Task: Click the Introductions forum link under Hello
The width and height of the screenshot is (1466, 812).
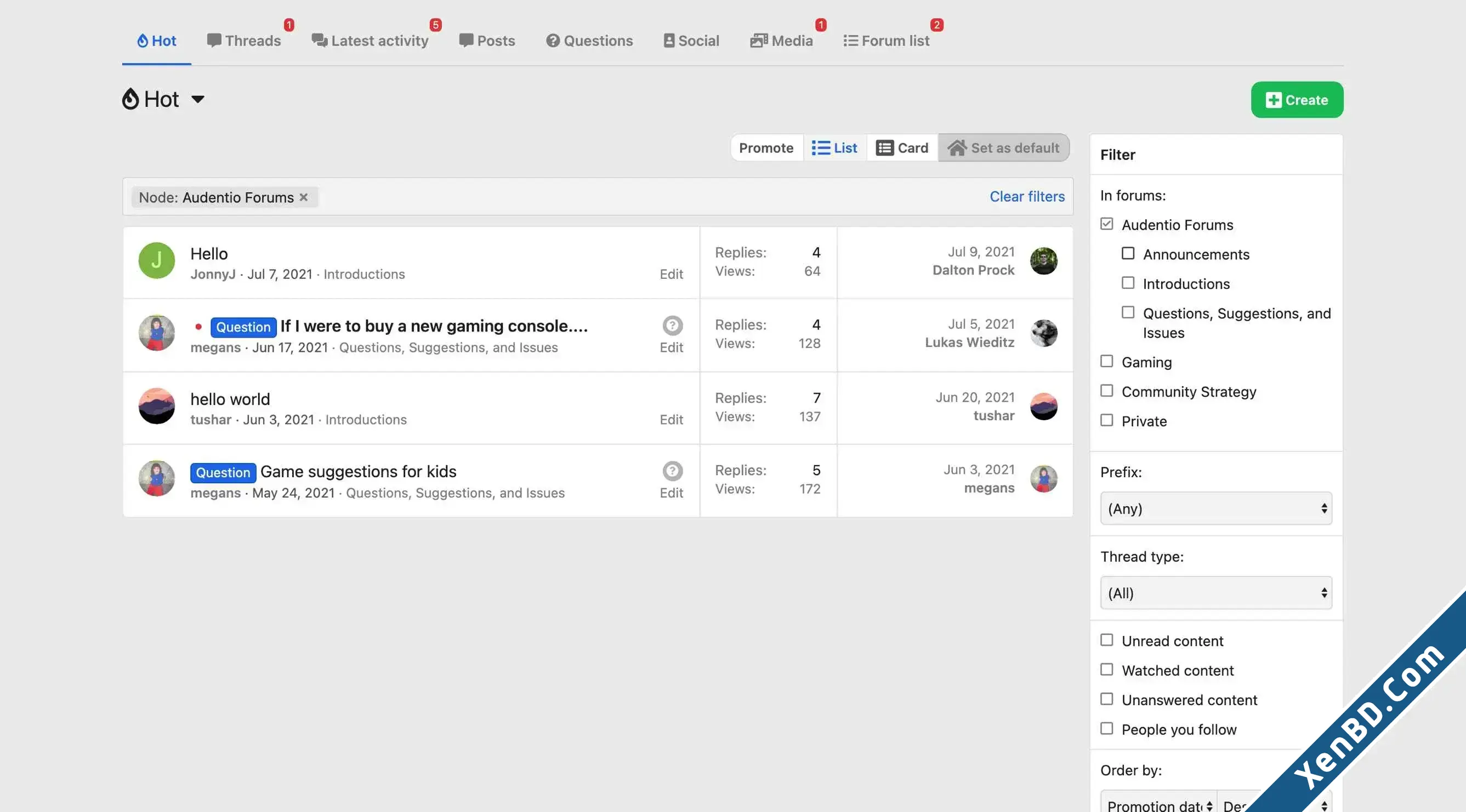Action: point(364,274)
